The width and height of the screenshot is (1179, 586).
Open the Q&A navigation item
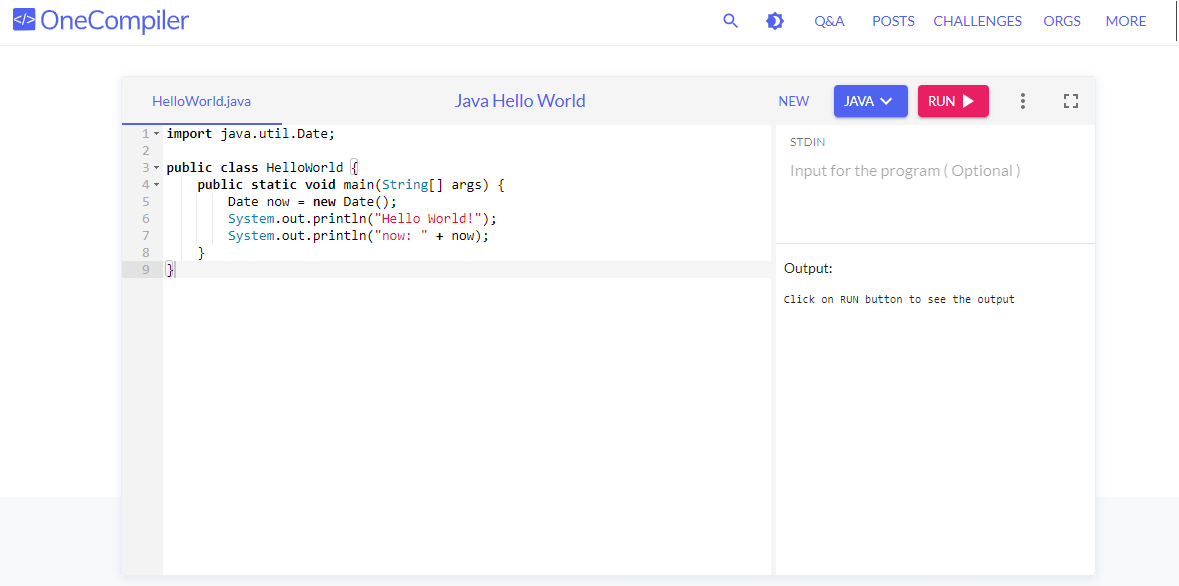click(x=829, y=21)
